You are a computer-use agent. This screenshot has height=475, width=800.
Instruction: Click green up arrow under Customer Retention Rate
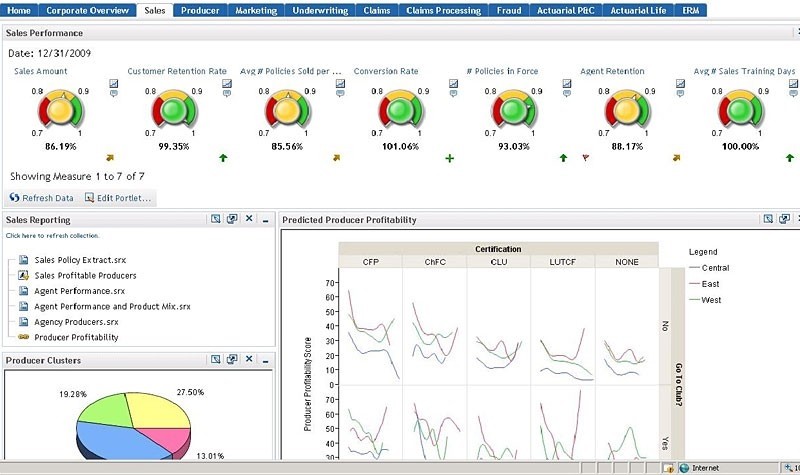(223, 158)
